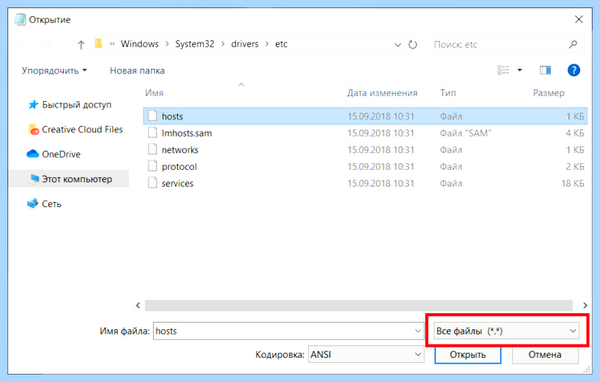600x382 pixels.
Task: Open the view options dropdown arrow
Action: tap(520, 70)
